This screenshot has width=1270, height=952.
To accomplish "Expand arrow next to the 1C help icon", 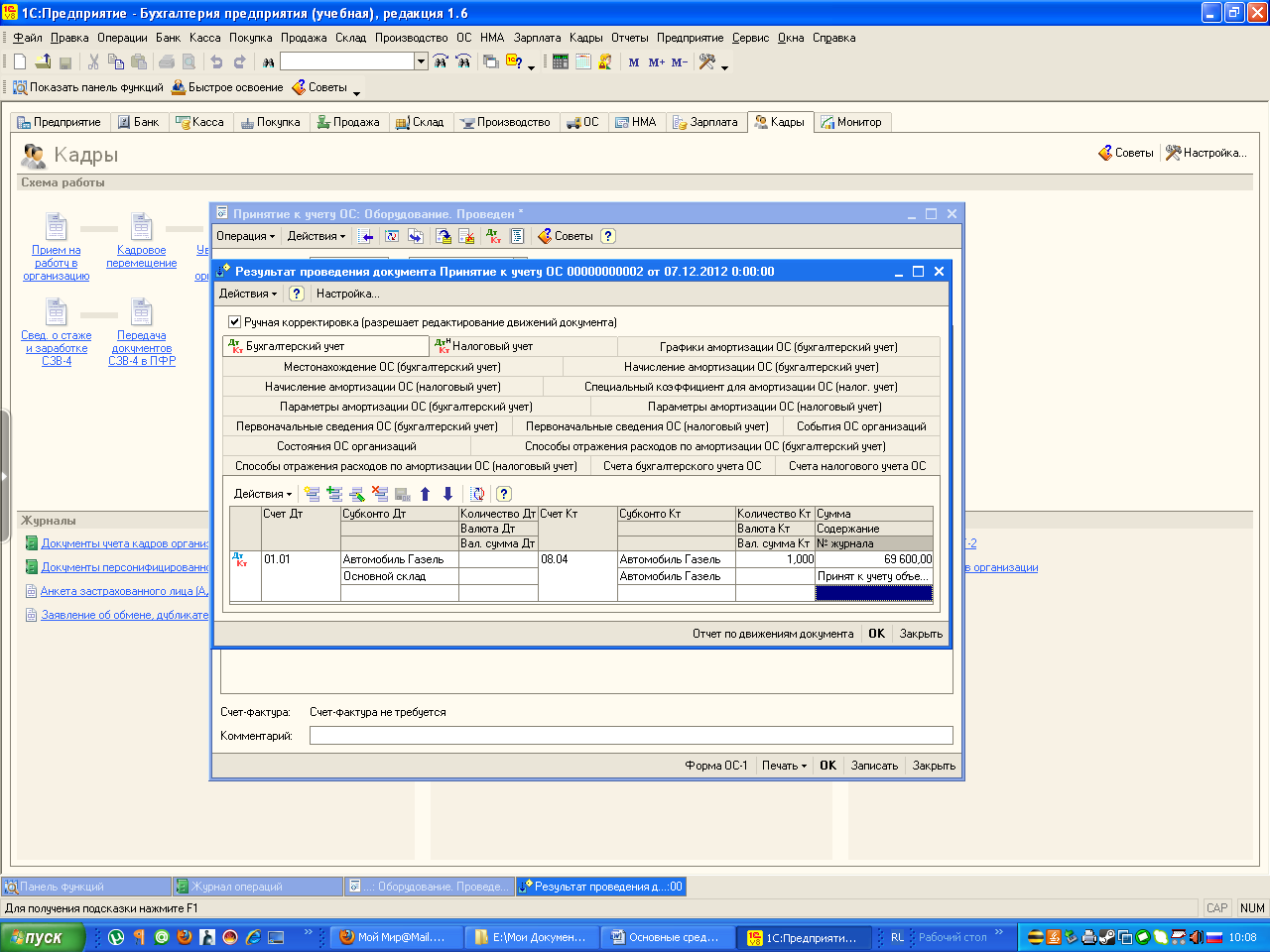I will [x=532, y=65].
